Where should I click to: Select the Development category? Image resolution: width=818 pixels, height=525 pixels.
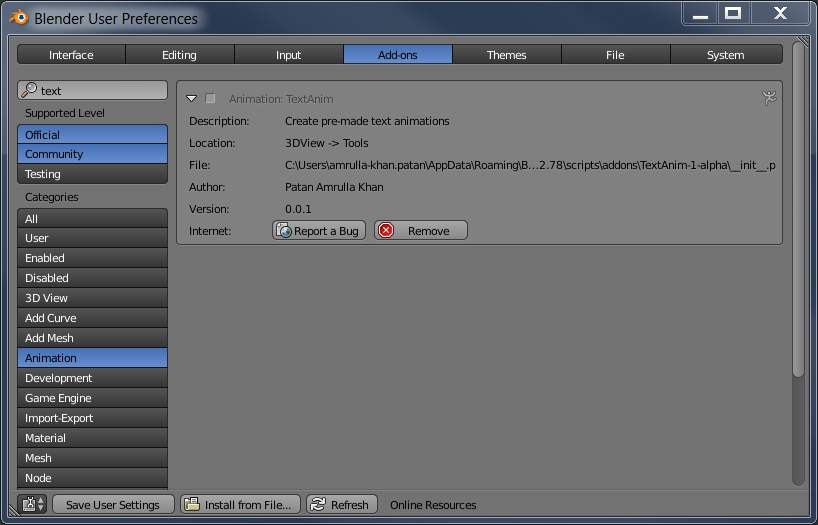pyautogui.click(x=92, y=378)
